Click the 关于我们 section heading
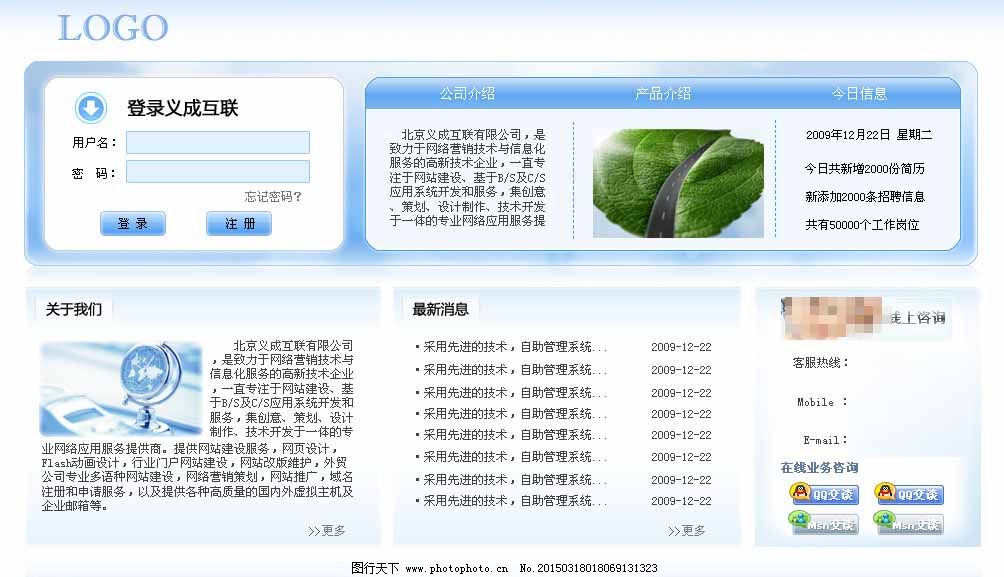 [x=74, y=309]
